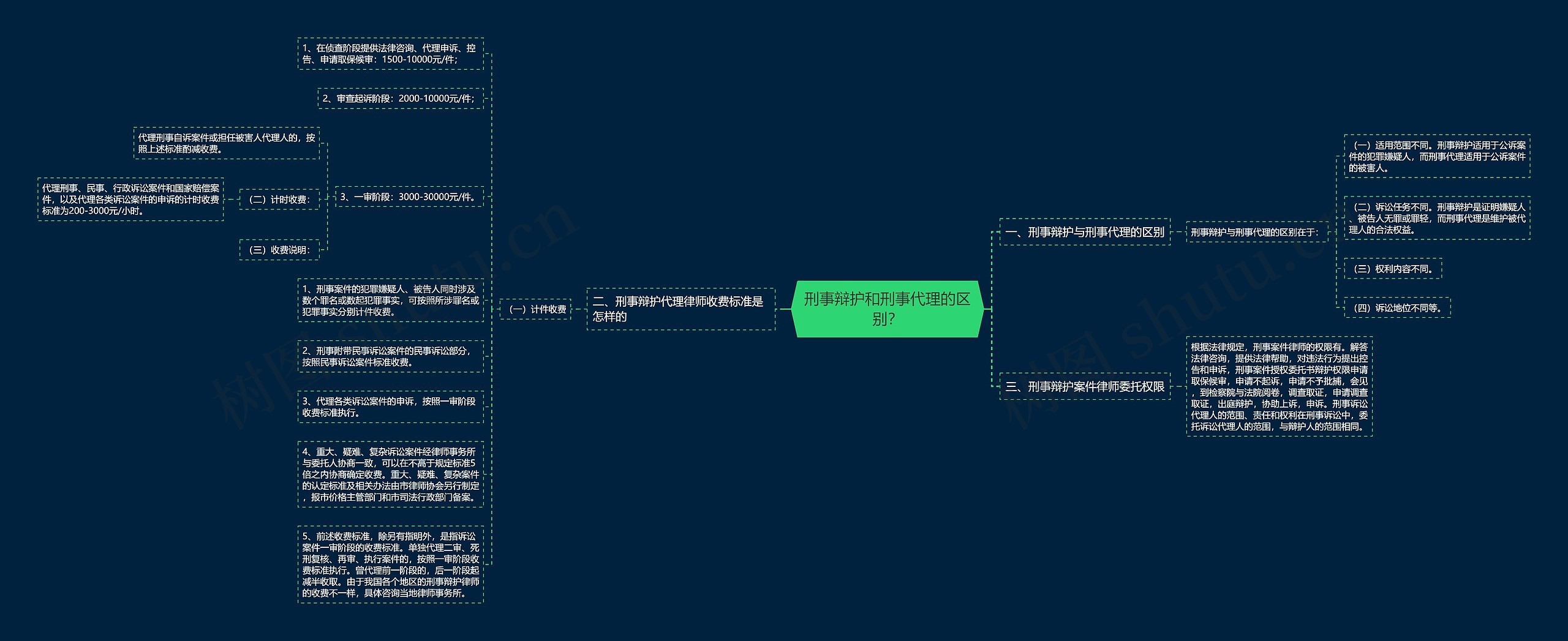Select the 3、一审阶段 3000-30000元/件 node
1568x641 pixels.
pyautogui.click(x=409, y=197)
